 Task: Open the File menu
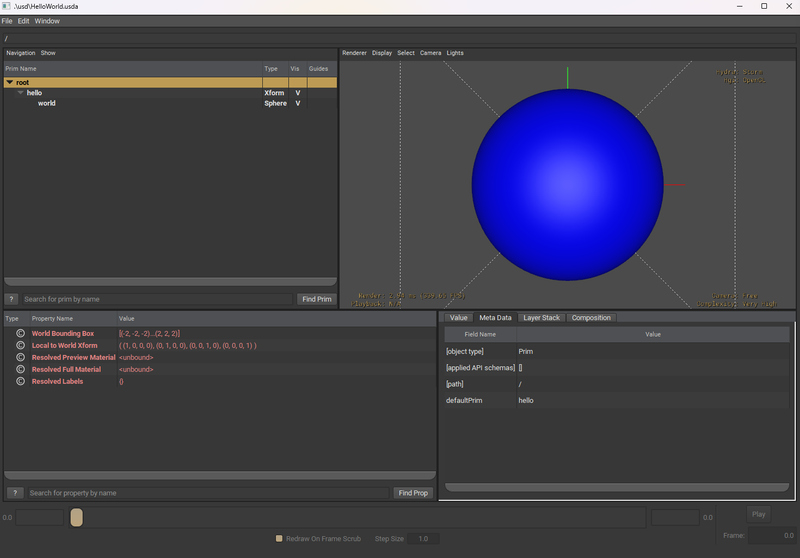pyautogui.click(x=7, y=21)
